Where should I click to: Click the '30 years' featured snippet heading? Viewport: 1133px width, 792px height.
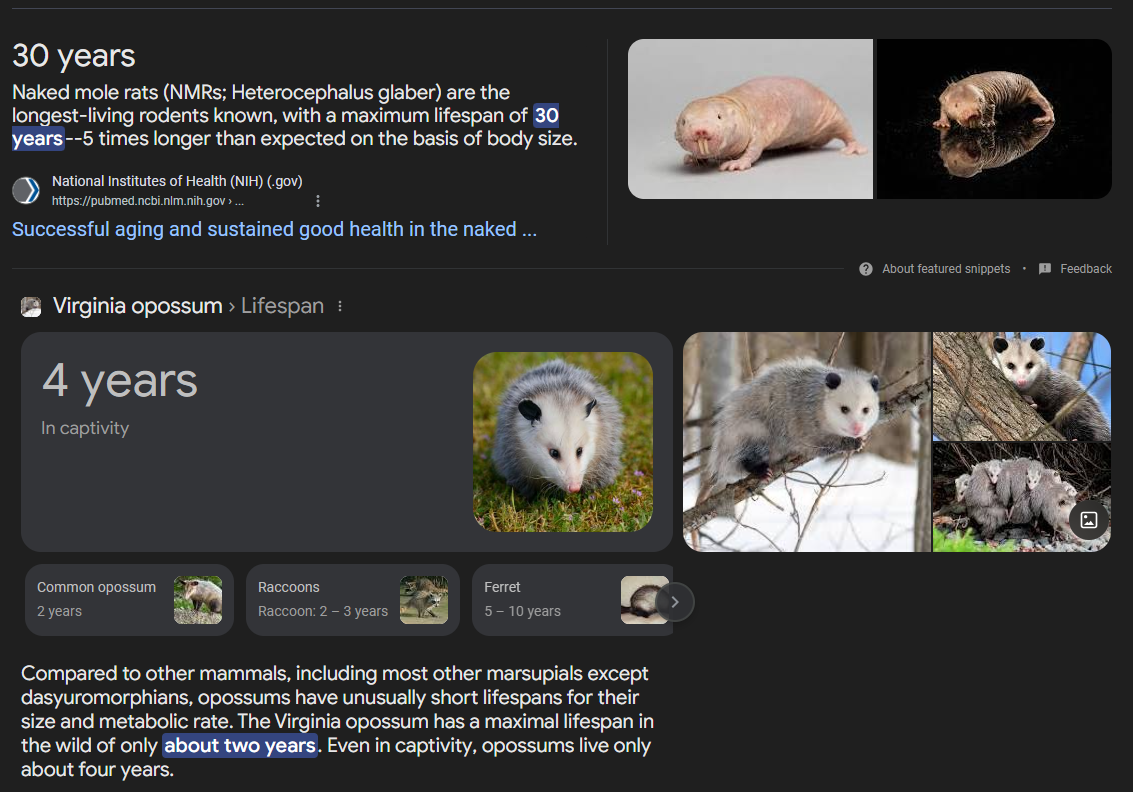pyautogui.click(x=74, y=56)
